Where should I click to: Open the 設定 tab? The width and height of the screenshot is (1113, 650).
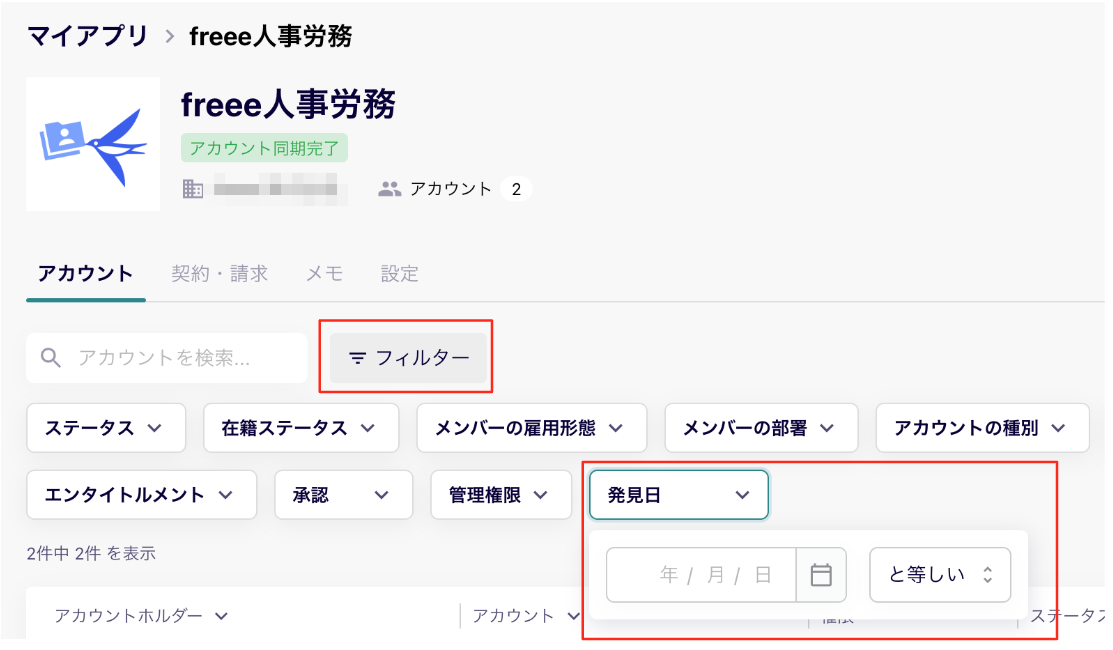point(400,274)
